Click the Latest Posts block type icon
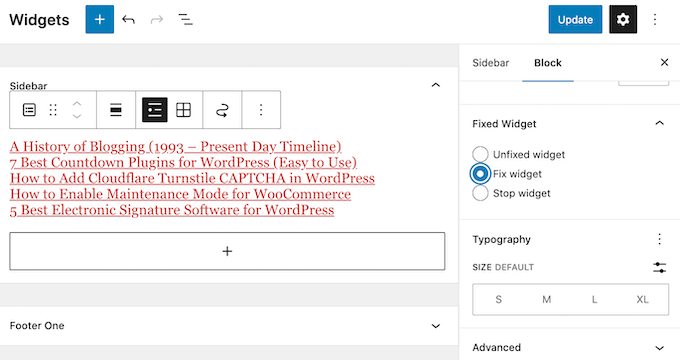 29,110
